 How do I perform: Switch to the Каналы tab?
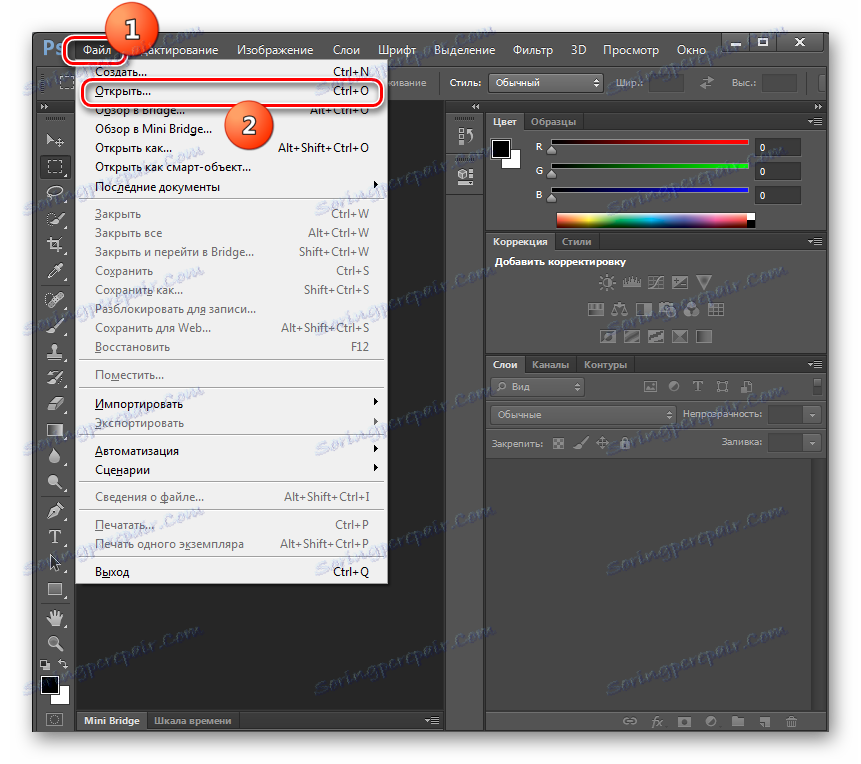click(550, 365)
